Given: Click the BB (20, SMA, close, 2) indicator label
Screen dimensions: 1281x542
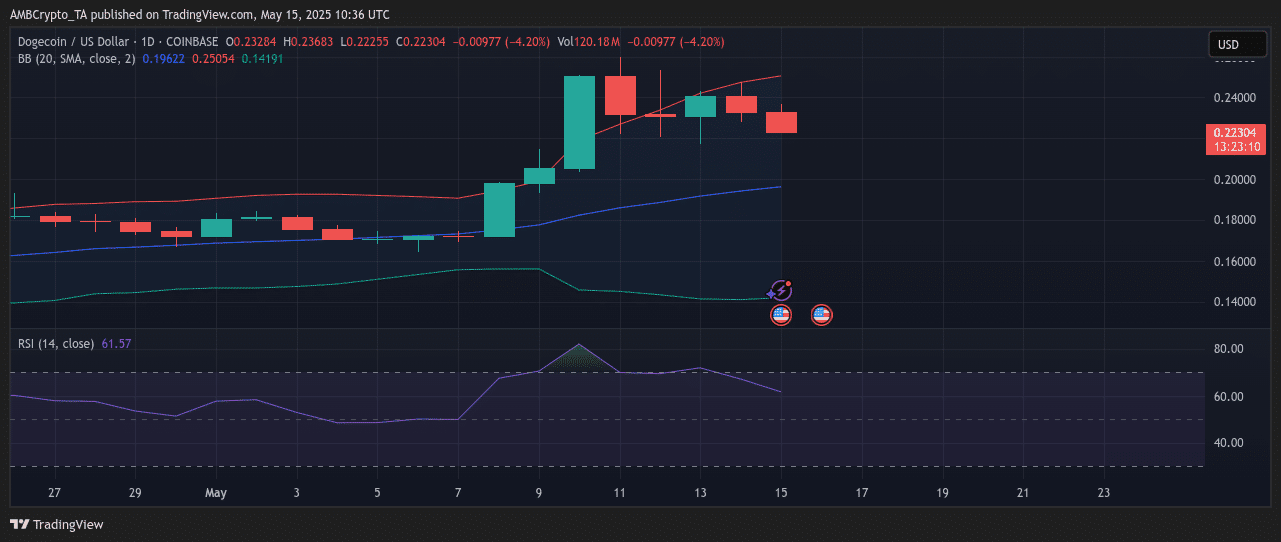Looking at the screenshot, I should [x=77, y=59].
